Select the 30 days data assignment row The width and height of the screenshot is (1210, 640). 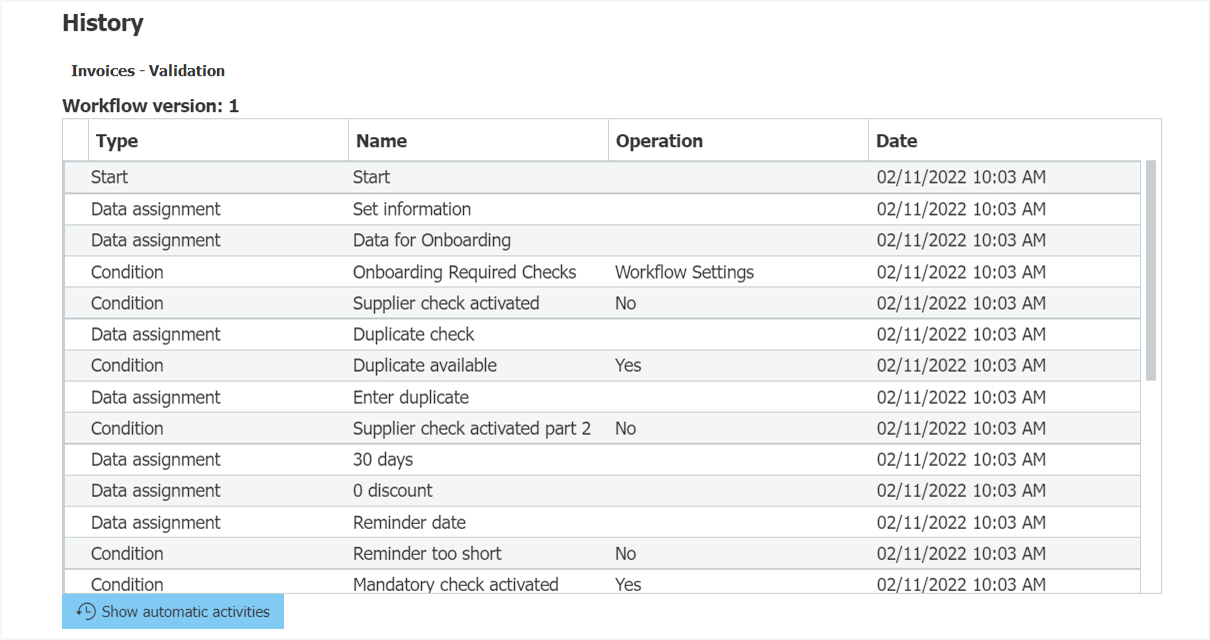[x=400, y=459]
